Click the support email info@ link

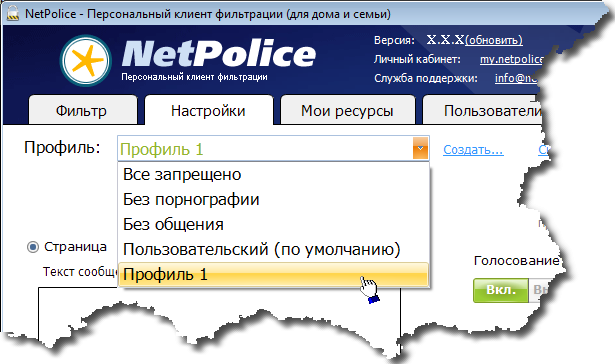click(x=516, y=78)
